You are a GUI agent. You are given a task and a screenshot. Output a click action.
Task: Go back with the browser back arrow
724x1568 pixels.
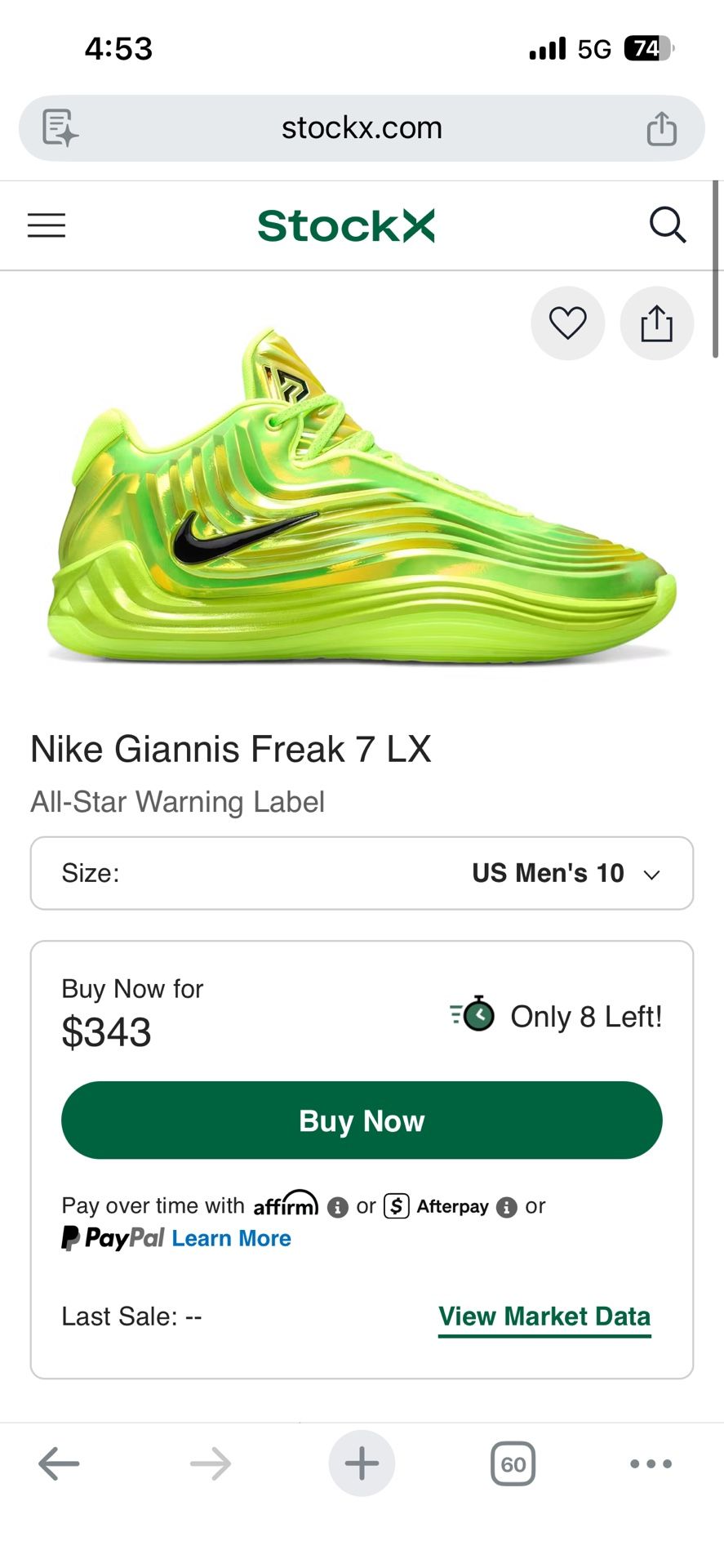point(59,1463)
